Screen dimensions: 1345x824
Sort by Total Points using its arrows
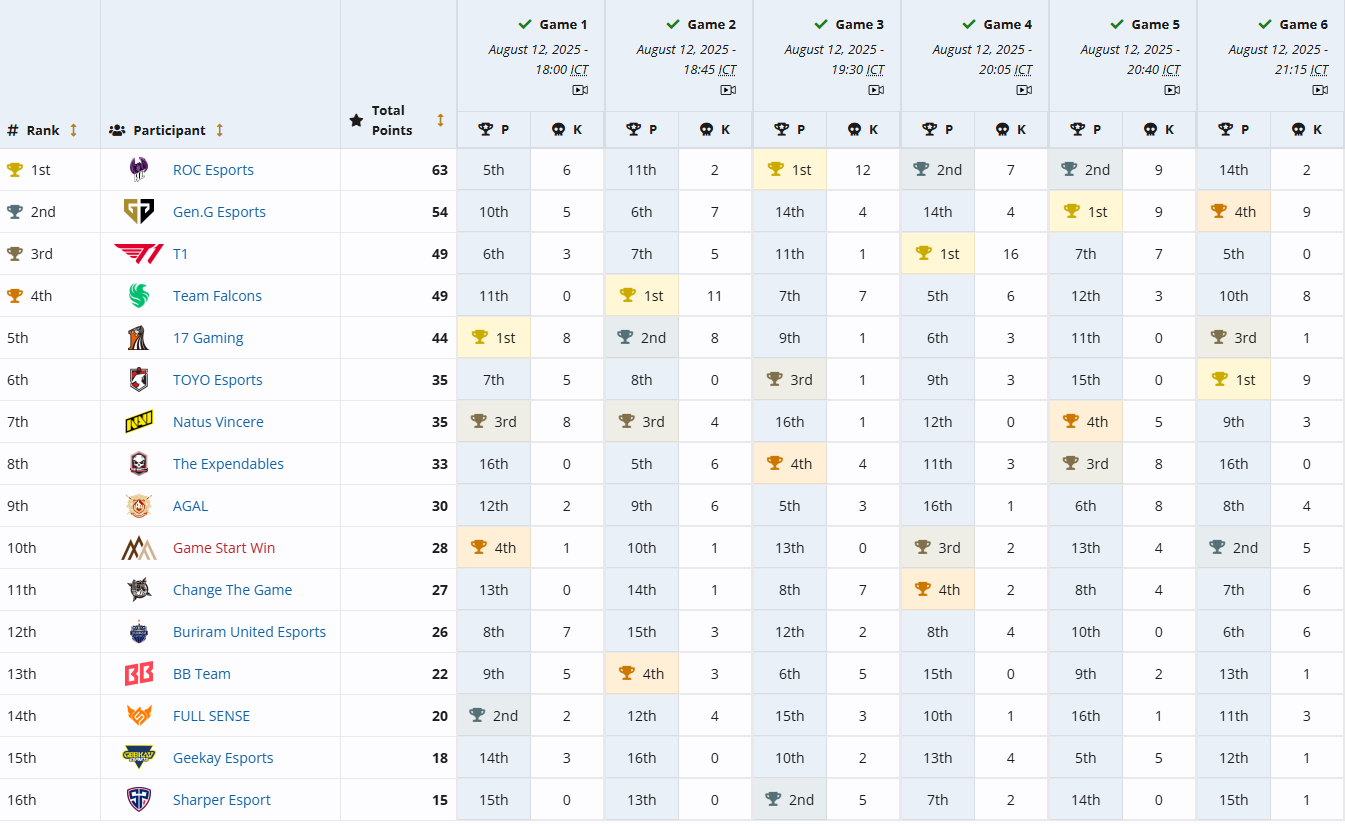pos(440,120)
